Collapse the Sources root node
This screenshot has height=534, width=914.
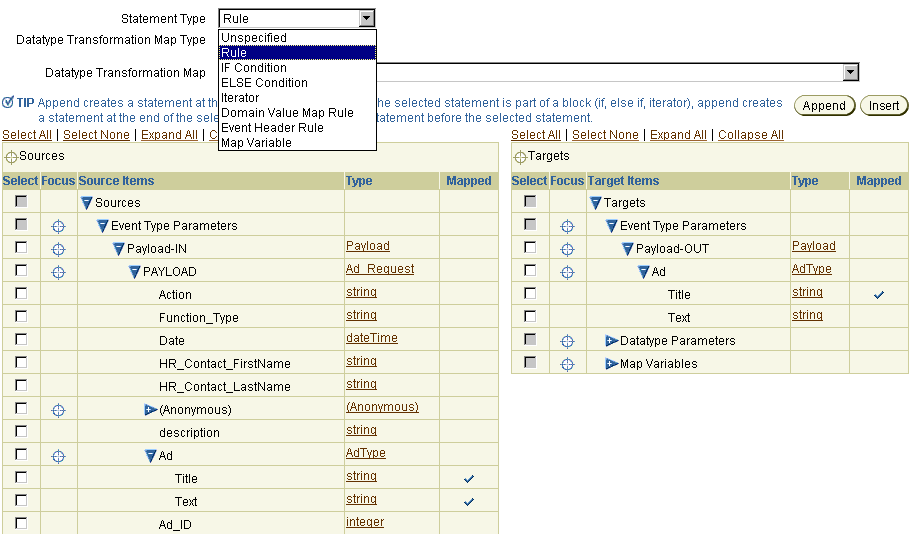[86, 203]
